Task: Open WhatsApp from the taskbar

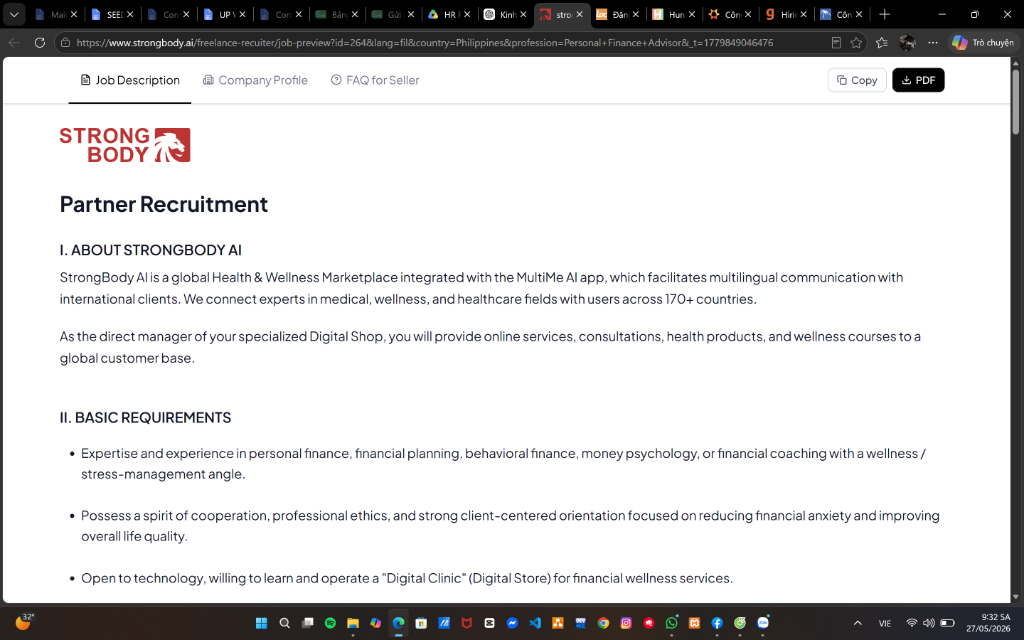Action: (x=671, y=623)
